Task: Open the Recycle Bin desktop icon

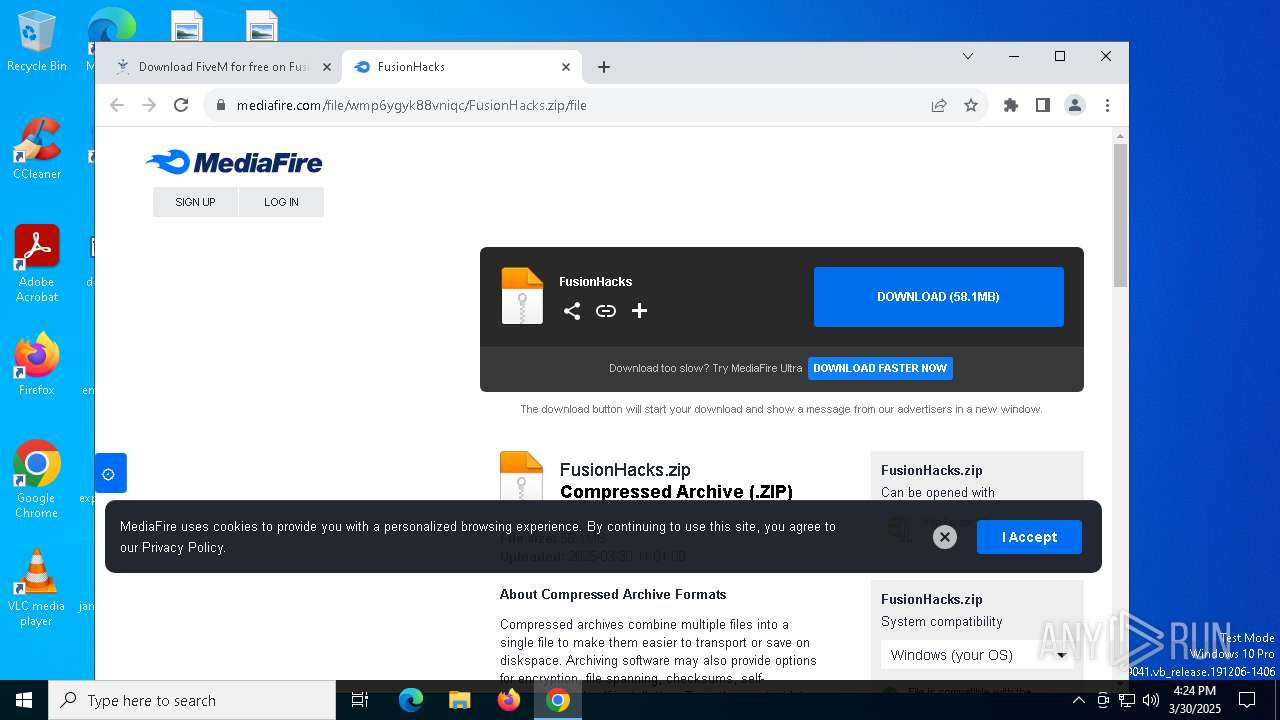Action: pos(36,42)
